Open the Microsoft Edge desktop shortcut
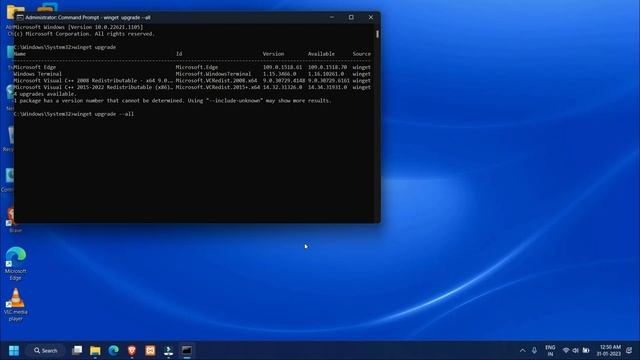 pos(16,264)
